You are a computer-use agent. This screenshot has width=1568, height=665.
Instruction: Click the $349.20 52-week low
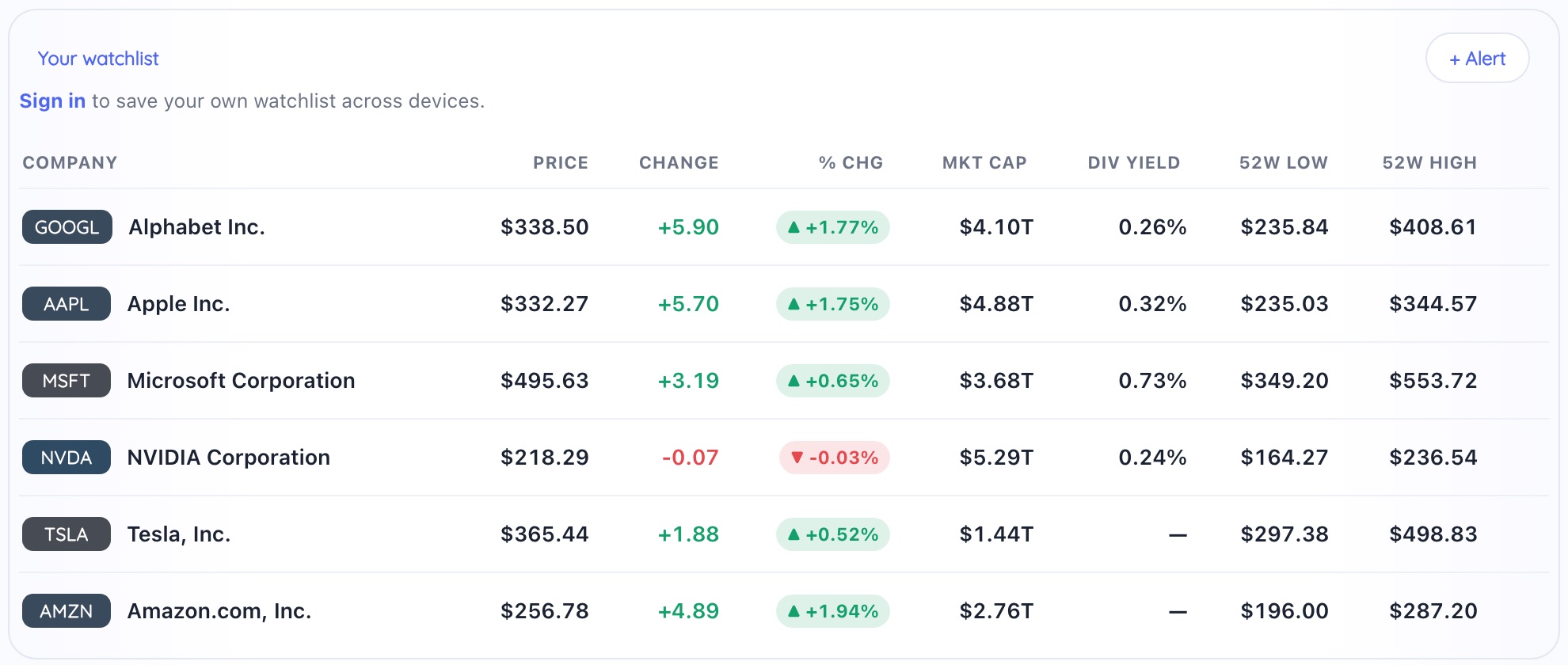click(x=1284, y=381)
